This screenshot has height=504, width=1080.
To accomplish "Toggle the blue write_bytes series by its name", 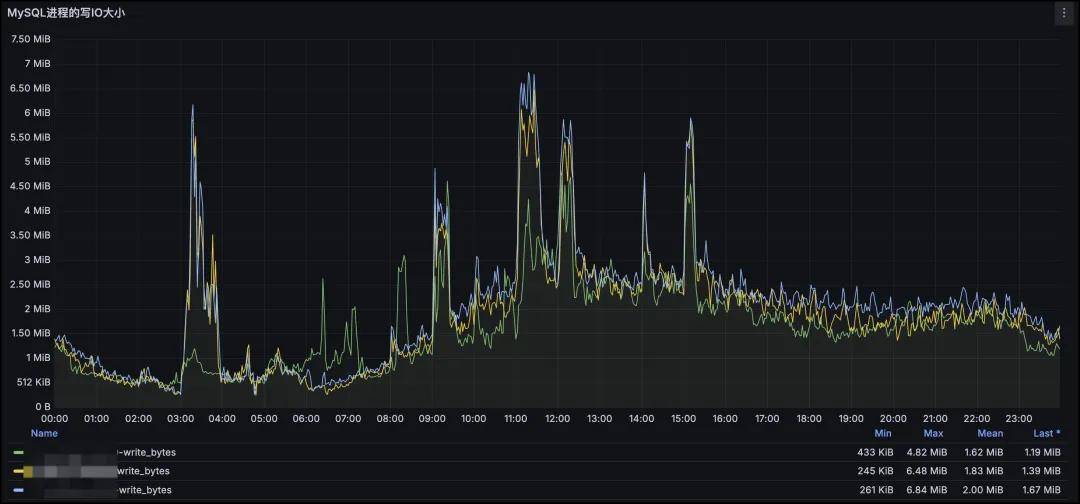I will (x=144, y=490).
